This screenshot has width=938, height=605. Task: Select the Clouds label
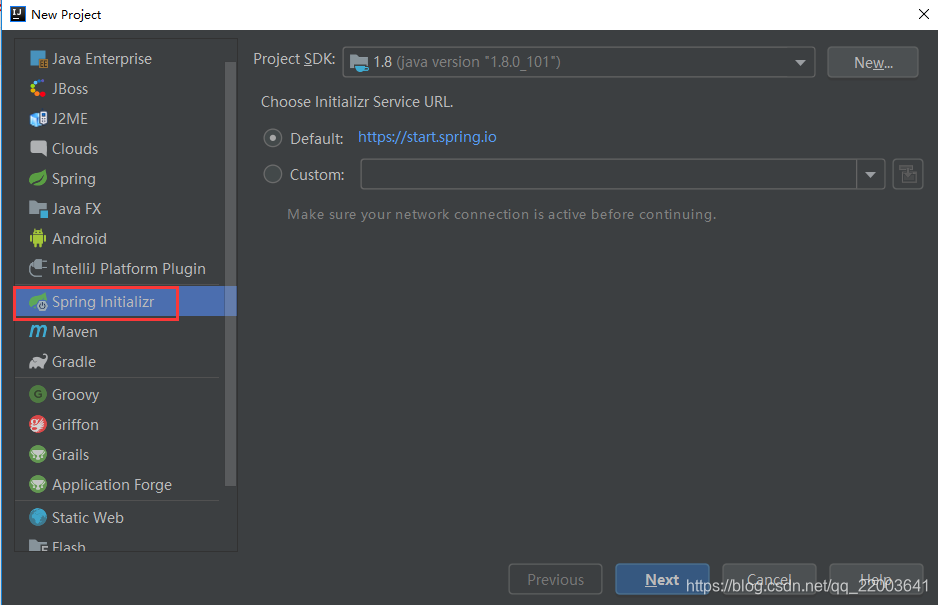pos(75,148)
